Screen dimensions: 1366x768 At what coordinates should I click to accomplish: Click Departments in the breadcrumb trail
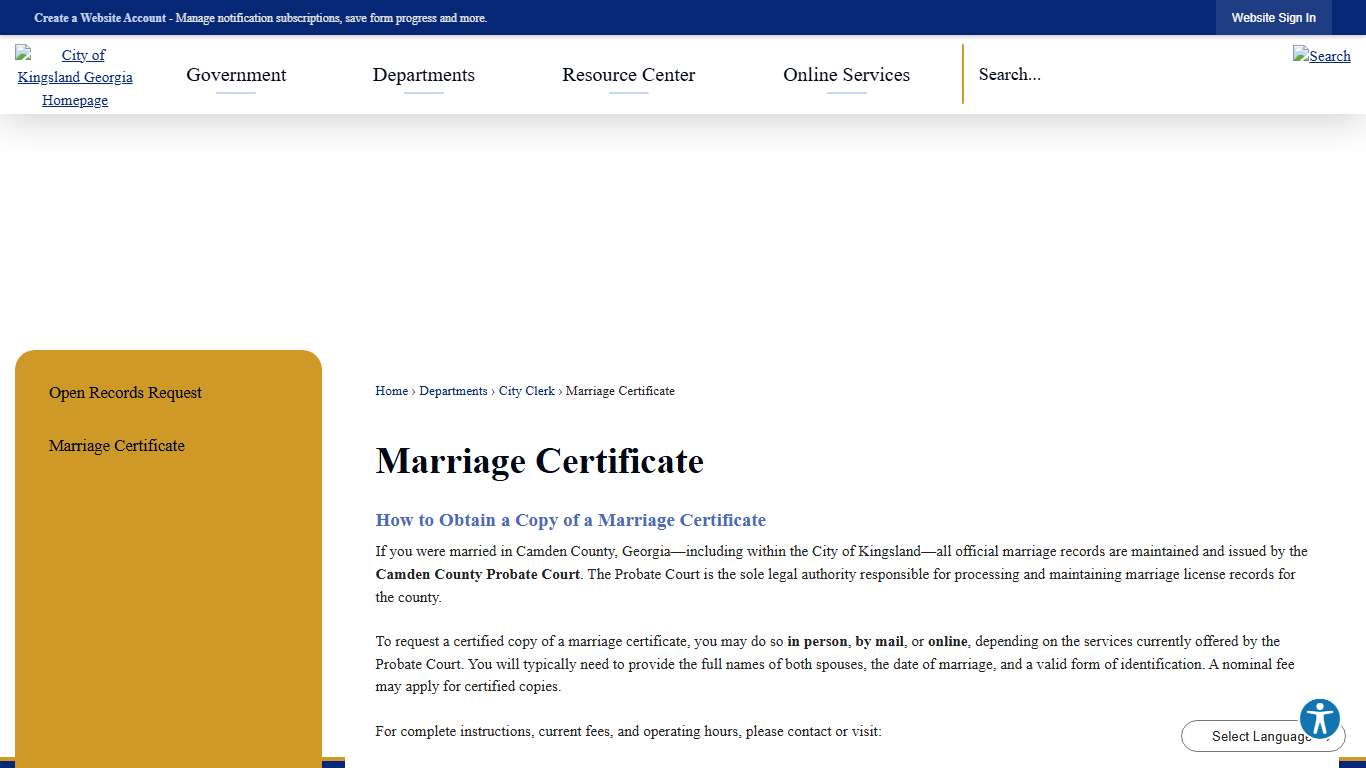453,391
